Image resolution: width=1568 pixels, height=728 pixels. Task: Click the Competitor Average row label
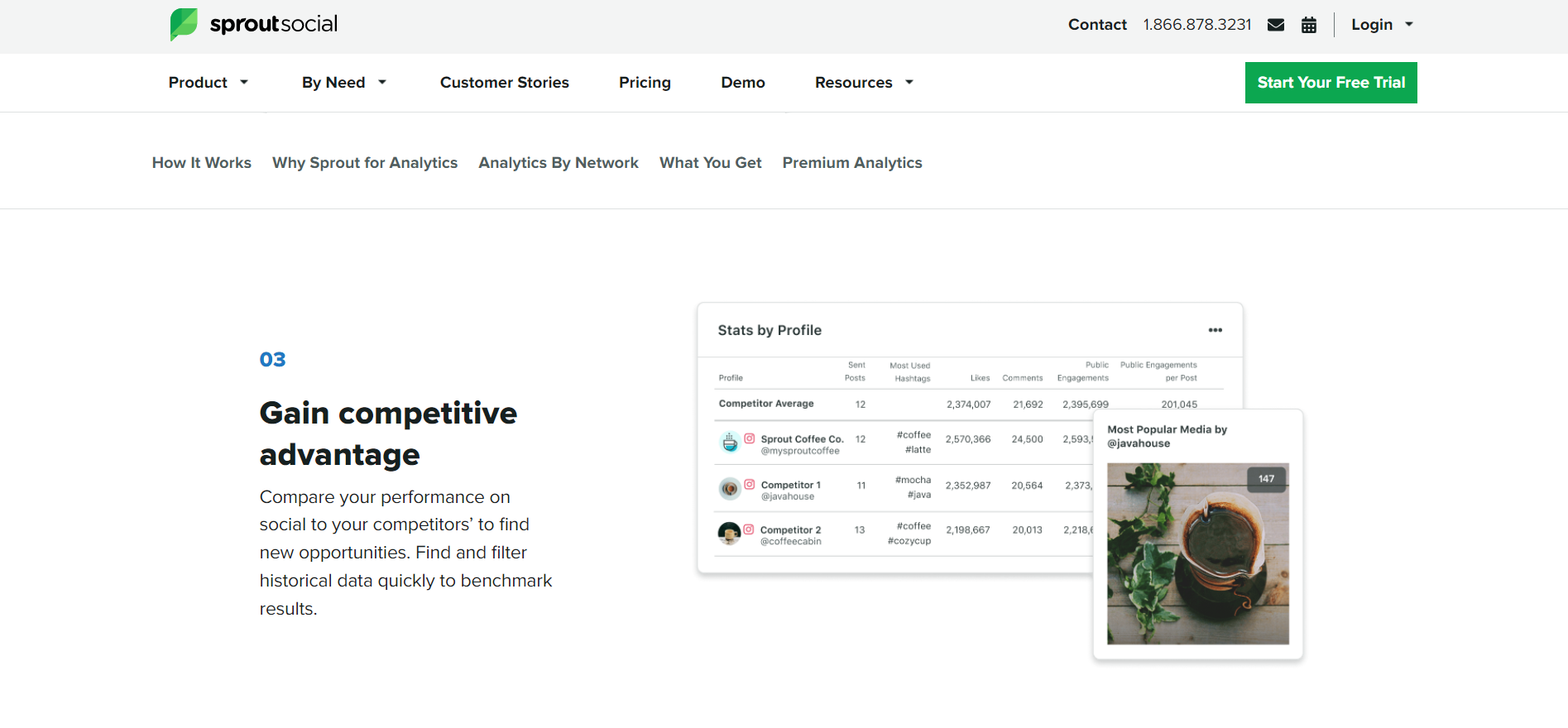[766, 404]
